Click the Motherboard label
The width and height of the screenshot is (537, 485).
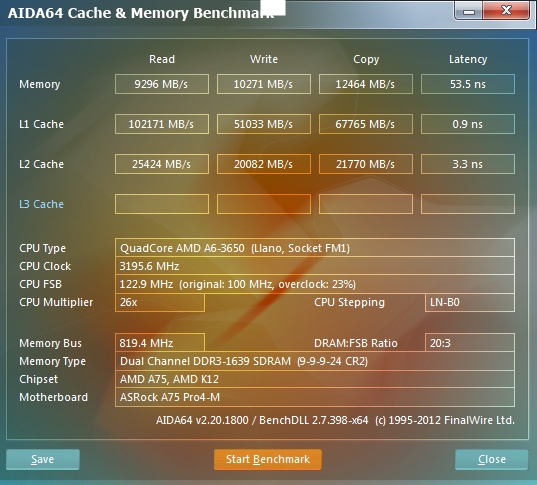click(x=53, y=397)
